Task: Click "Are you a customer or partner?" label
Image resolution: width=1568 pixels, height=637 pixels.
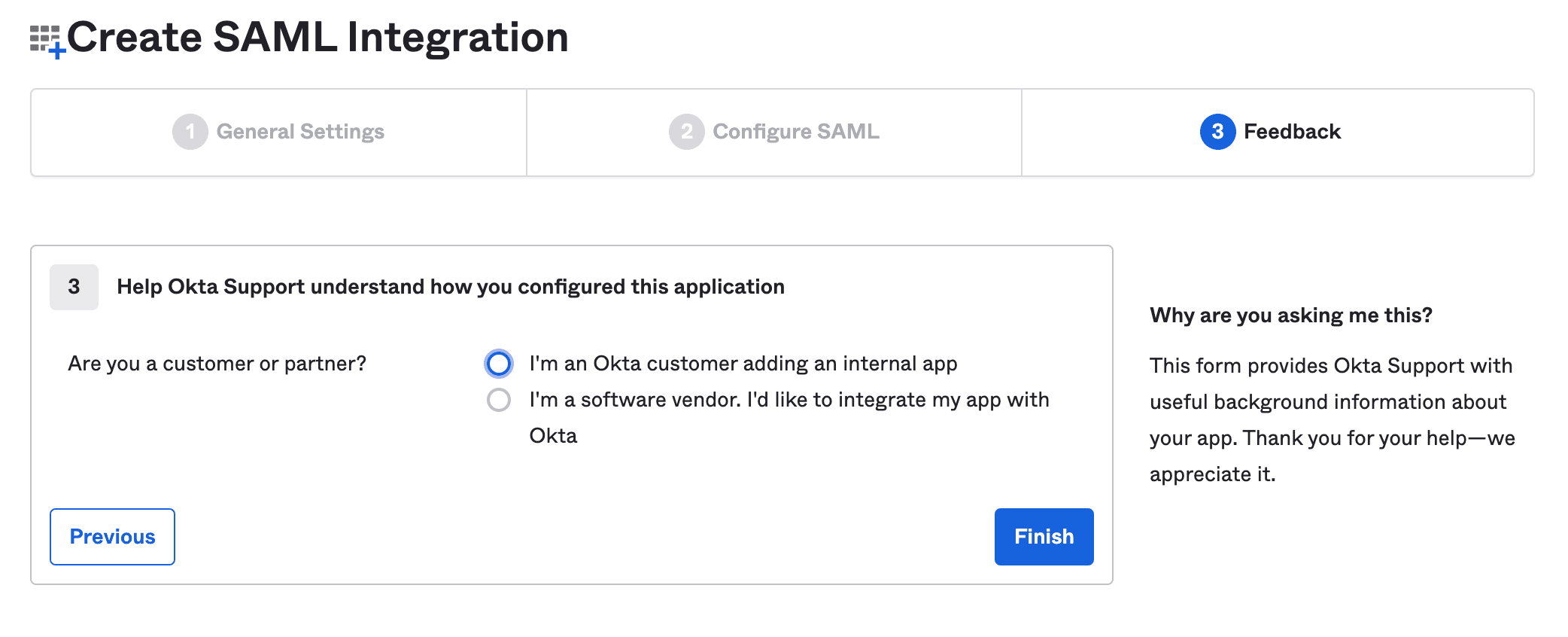Action: coord(217,364)
